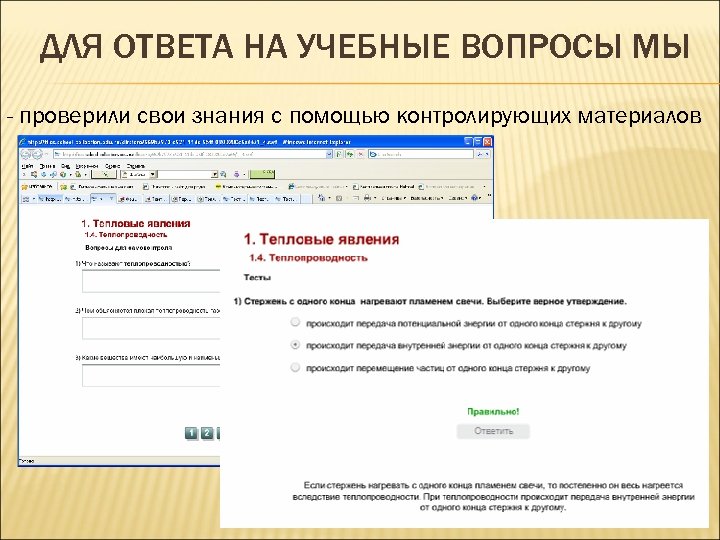Click the answer field under question 1
This screenshot has width=720, height=540.
pos(151,281)
